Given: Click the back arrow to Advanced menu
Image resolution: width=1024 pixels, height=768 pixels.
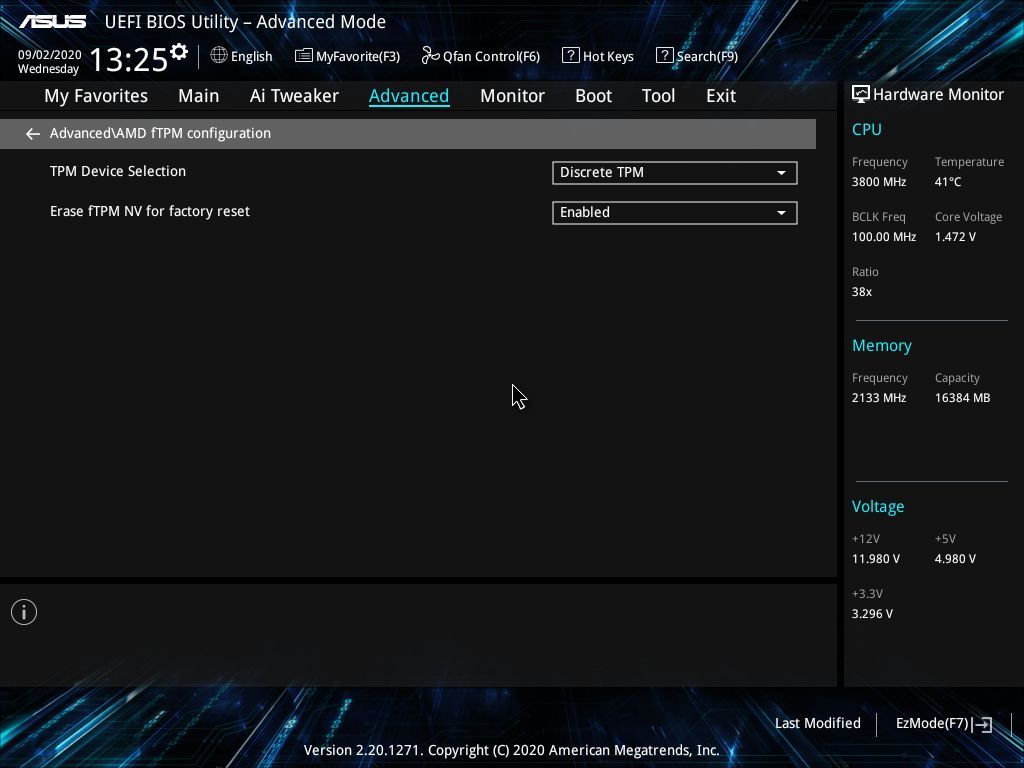Looking at the screenshot, I should (x=33, y=134).
